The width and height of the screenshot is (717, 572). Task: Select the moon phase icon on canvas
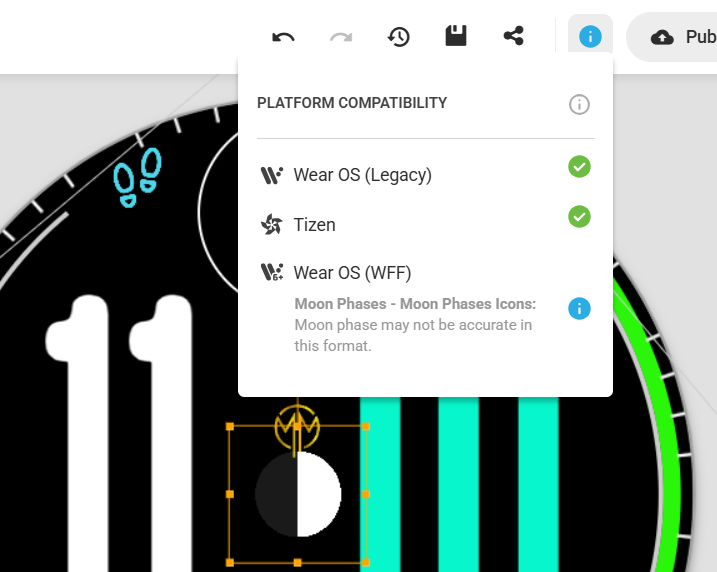tap(298, 494)
